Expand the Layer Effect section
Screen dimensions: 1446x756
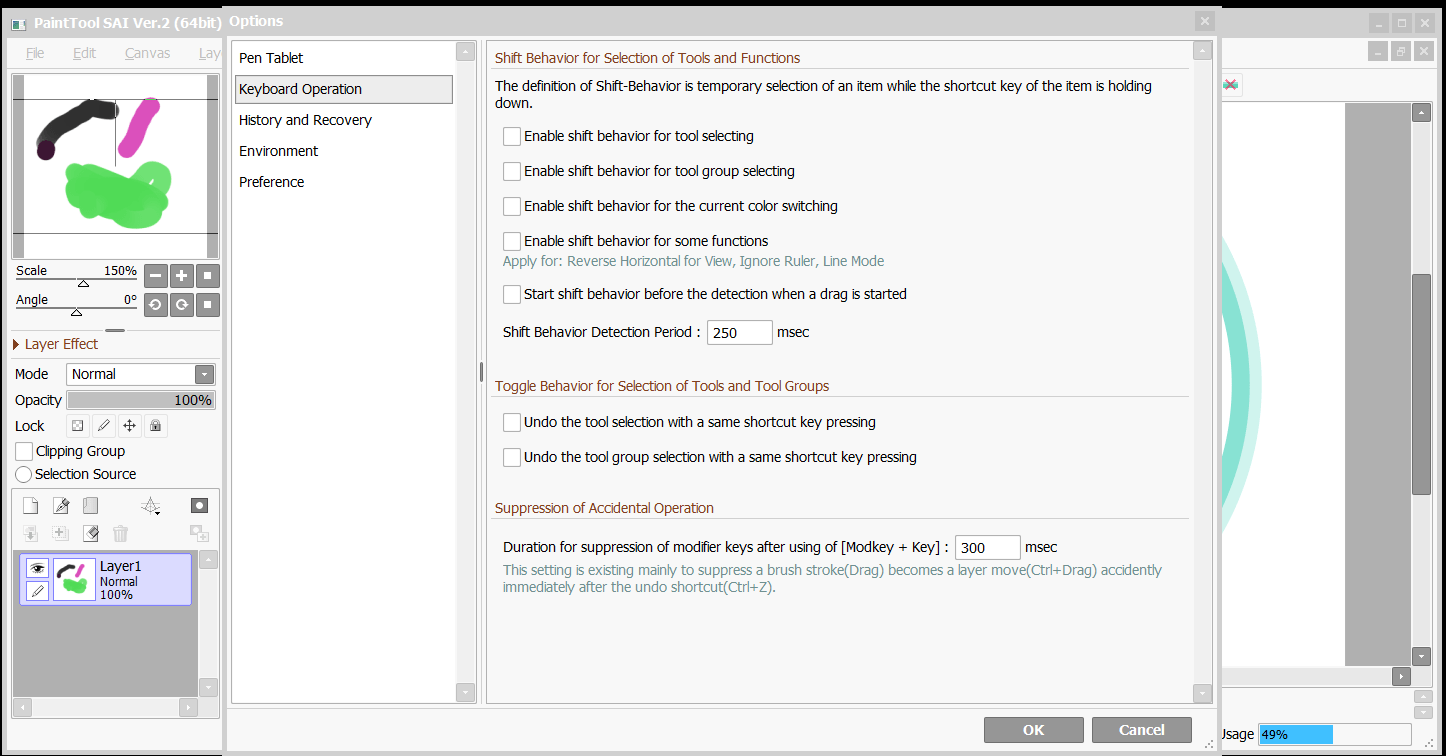16,344
